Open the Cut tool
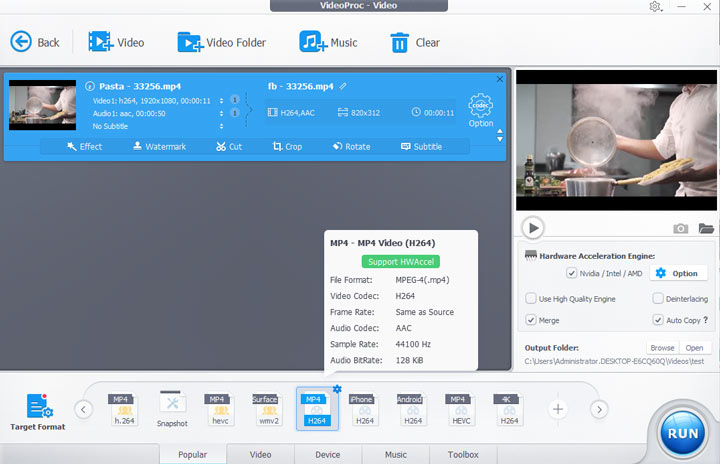This screenshot has height=464, width=720. point(229,147)
